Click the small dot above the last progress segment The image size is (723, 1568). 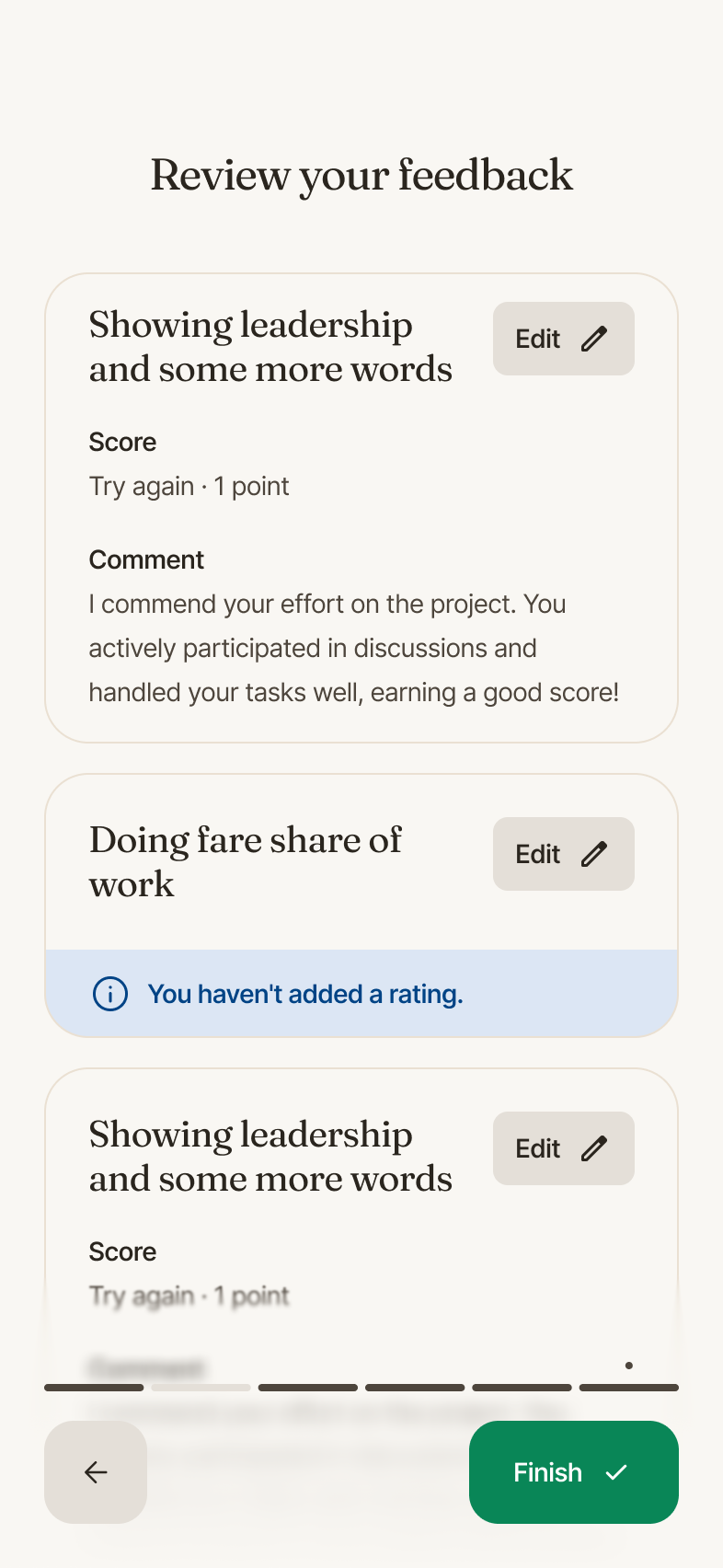[x=629, y=1366]
